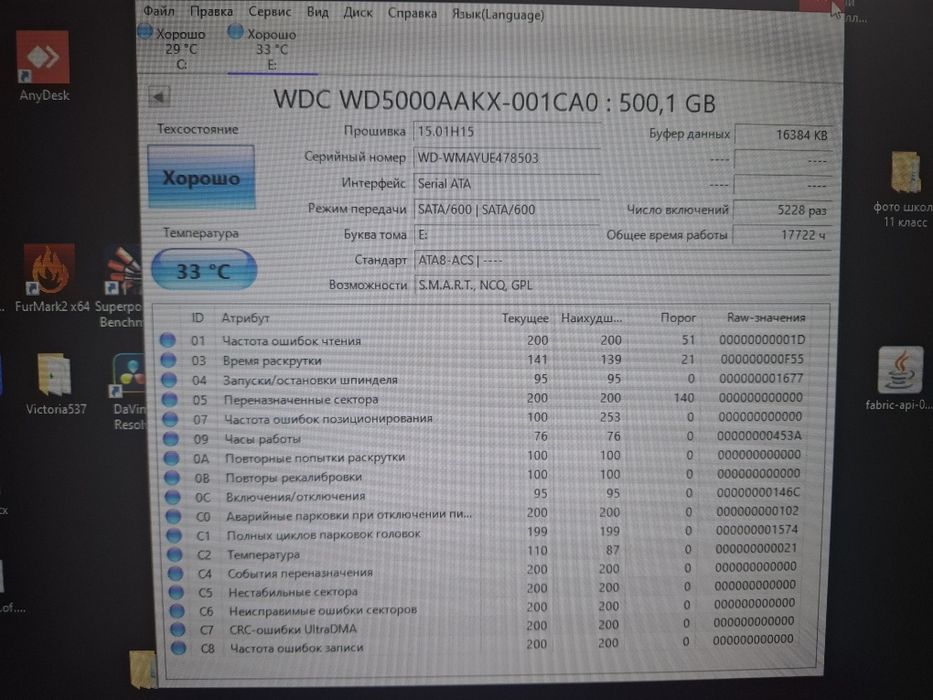Click the Атрибут column header

coord(246,318)
